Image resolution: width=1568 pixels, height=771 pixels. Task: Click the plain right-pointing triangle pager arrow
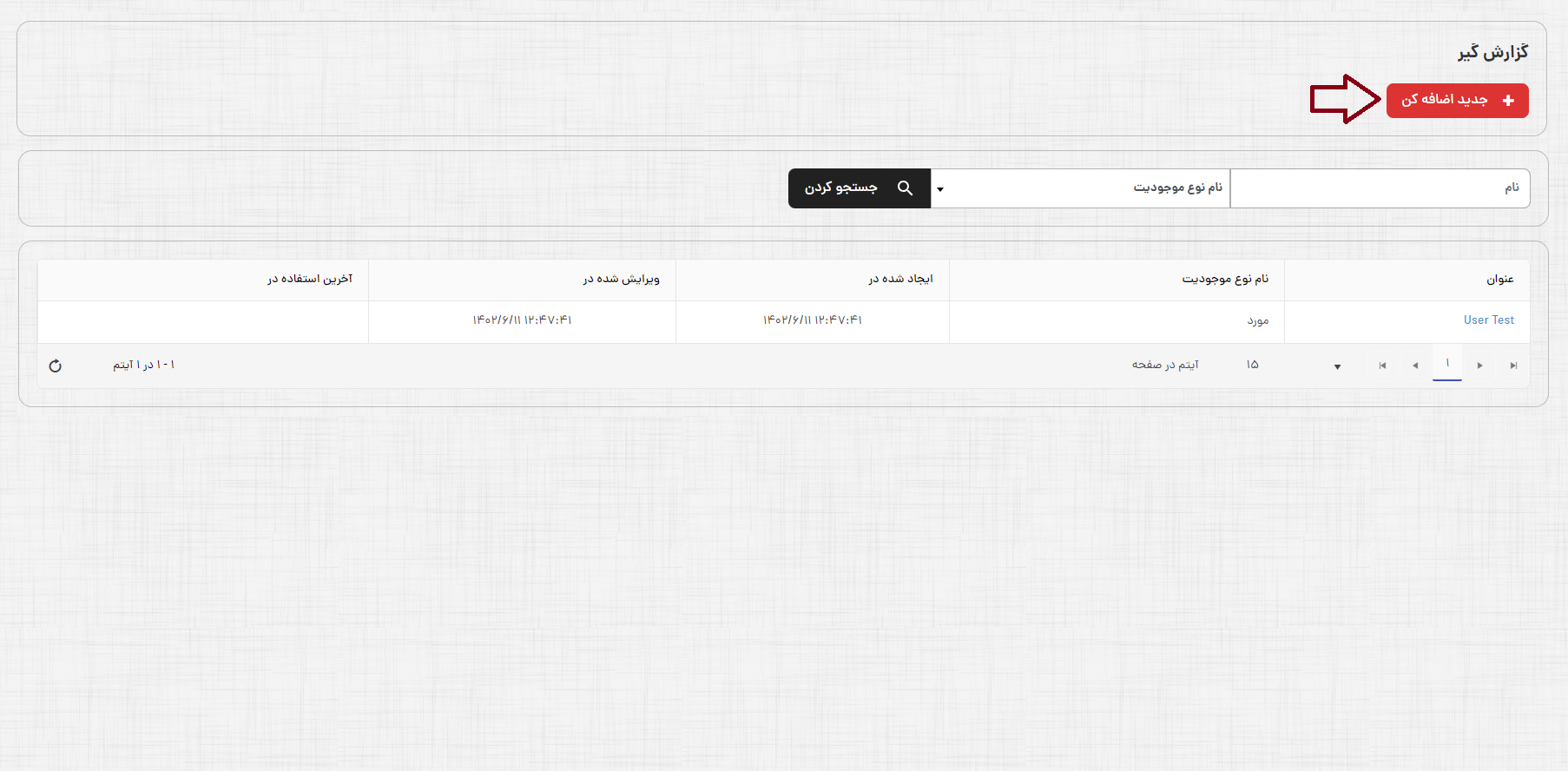pyautogui.click(x=1479, y=366)
